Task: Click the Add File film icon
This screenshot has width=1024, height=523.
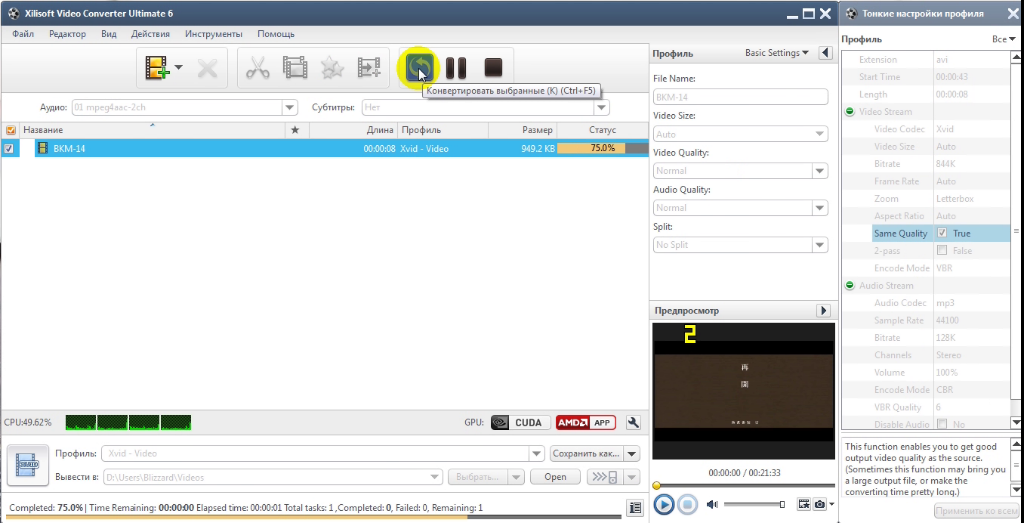Action: 157,68
